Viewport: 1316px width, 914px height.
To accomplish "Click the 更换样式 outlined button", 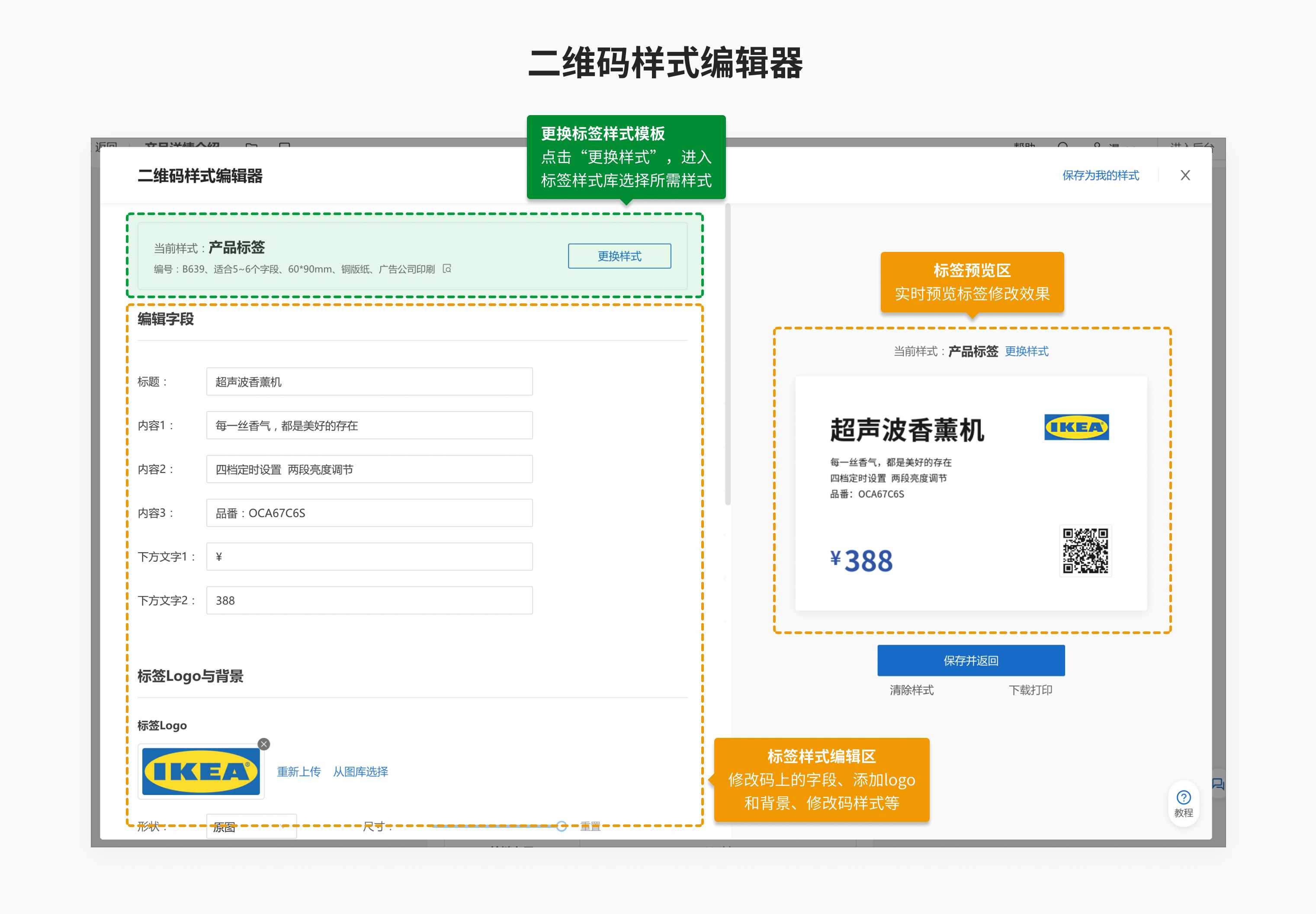I will pos(619,256).
